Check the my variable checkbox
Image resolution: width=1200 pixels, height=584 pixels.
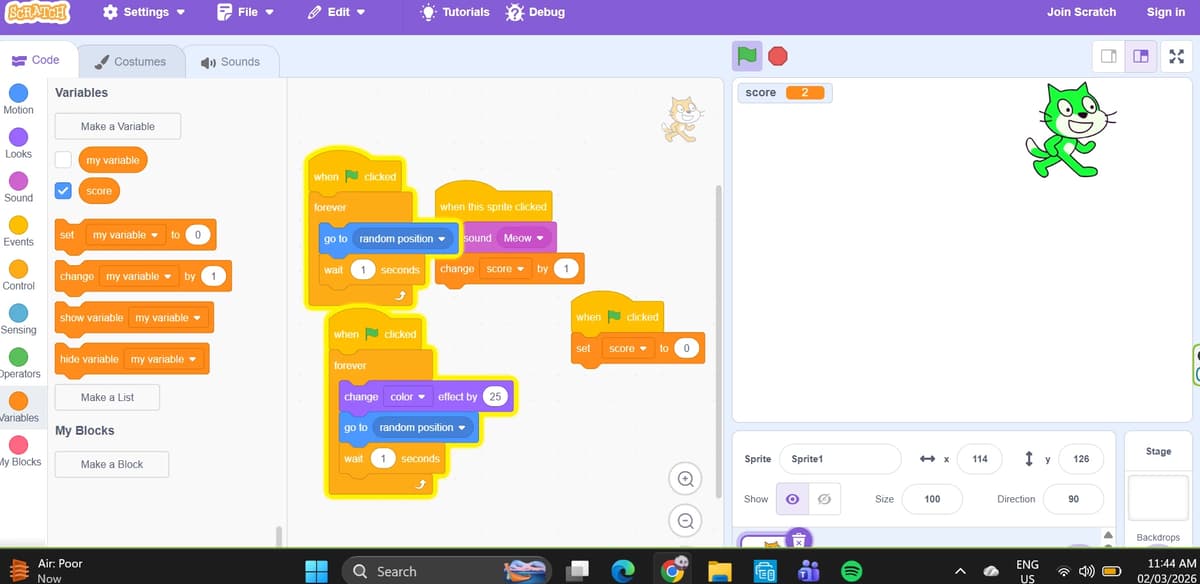coord(63,160)
